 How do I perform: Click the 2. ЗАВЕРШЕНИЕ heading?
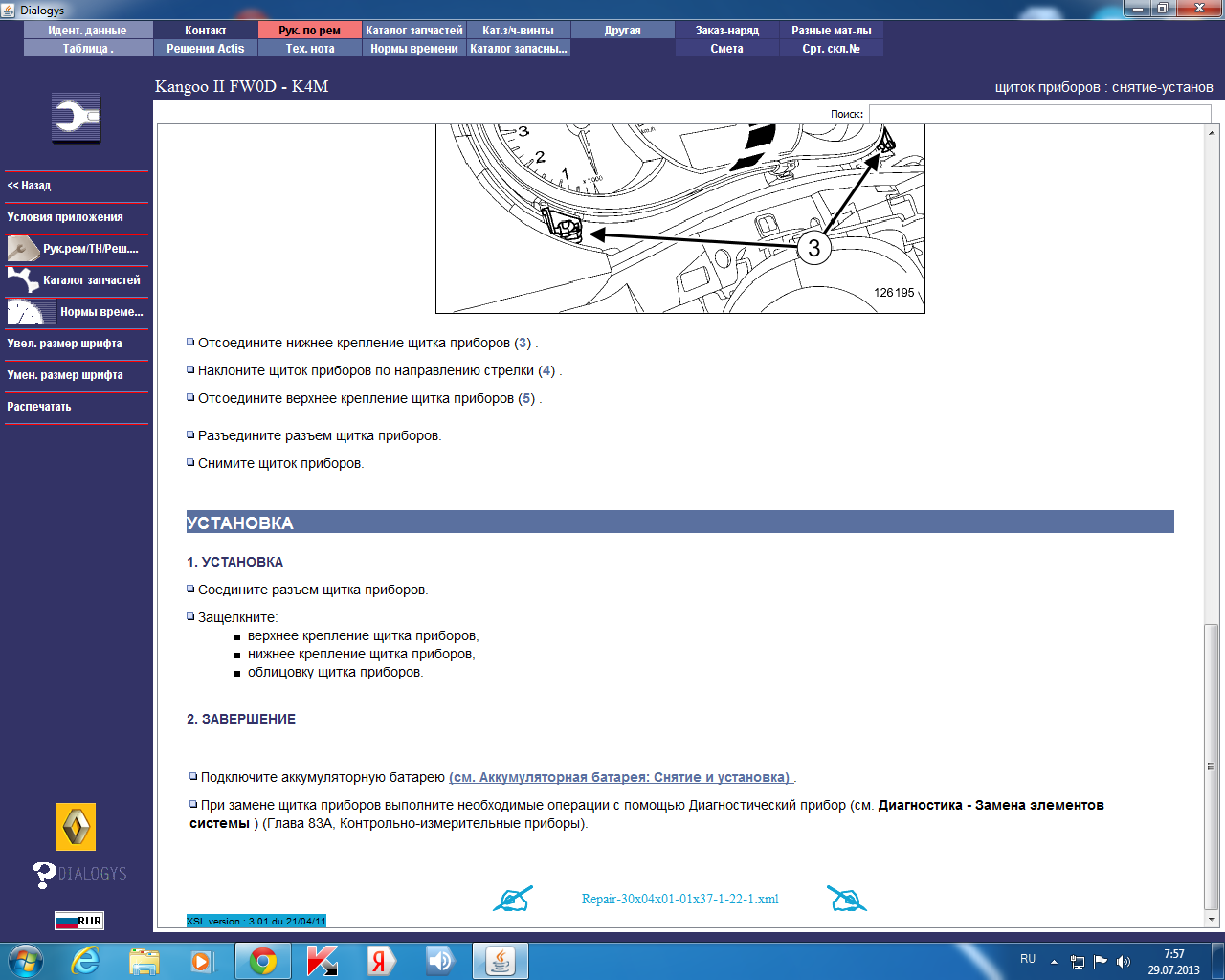[241, 719]
